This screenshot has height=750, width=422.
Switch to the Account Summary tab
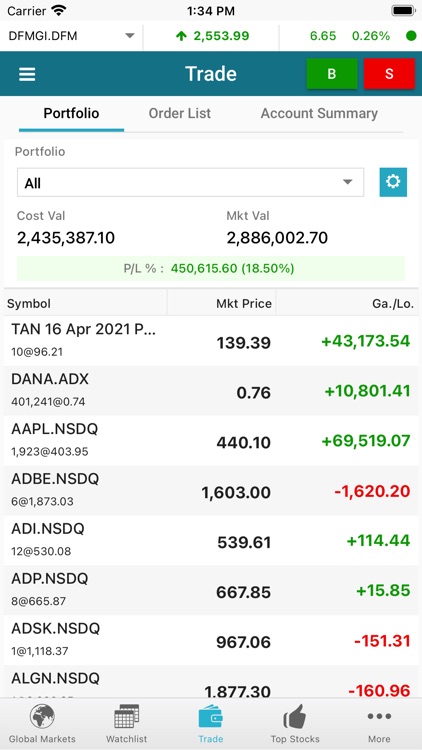click(319, 113)
